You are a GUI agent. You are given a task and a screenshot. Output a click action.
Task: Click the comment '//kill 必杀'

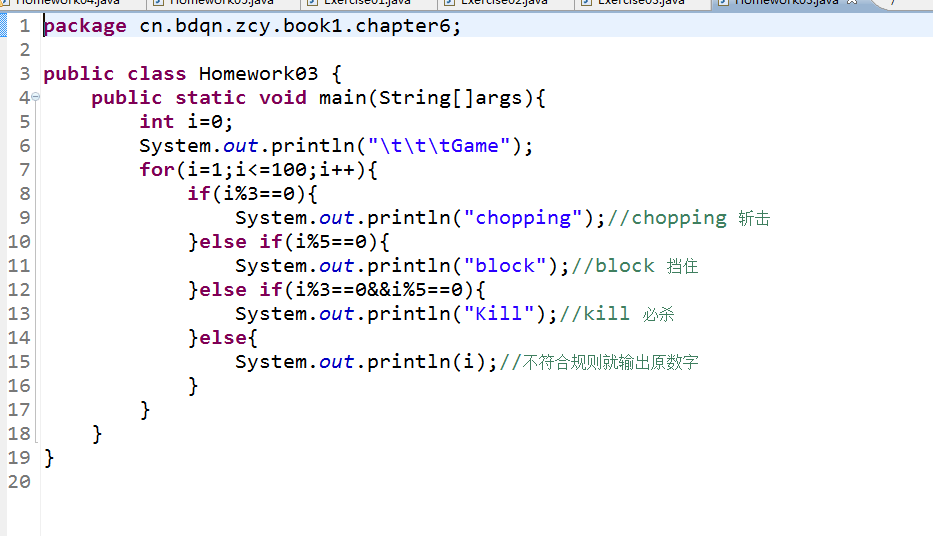617,314
